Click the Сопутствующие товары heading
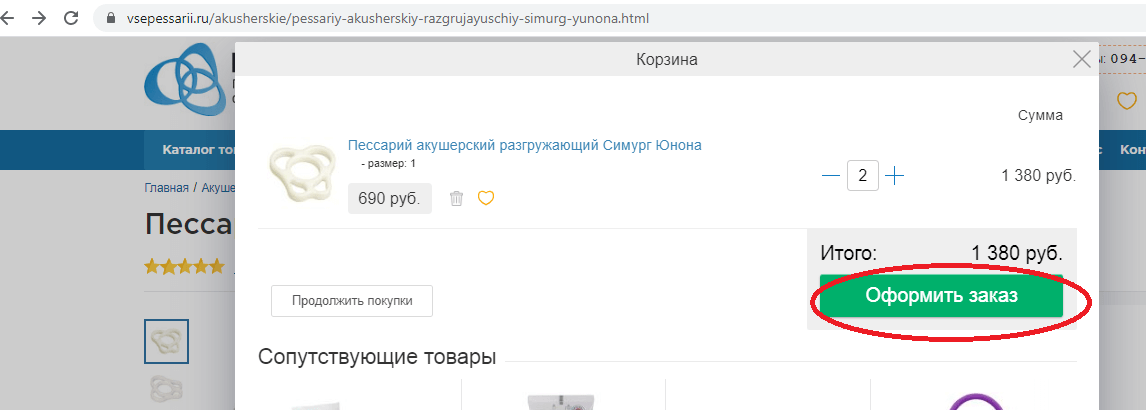Screen dimensions: 1146x410 377,357
